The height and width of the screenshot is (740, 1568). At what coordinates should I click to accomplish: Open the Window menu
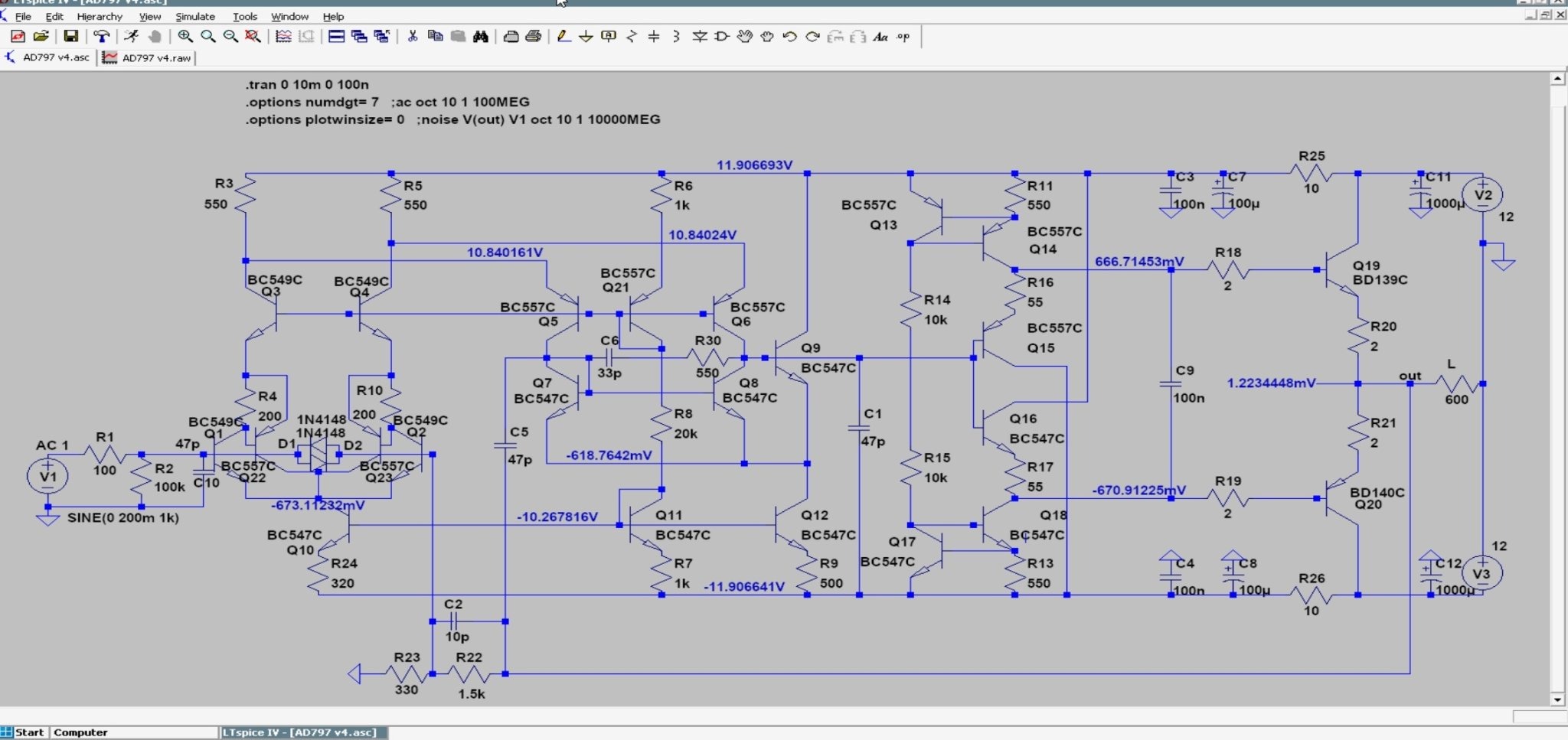tap(289, 16)
